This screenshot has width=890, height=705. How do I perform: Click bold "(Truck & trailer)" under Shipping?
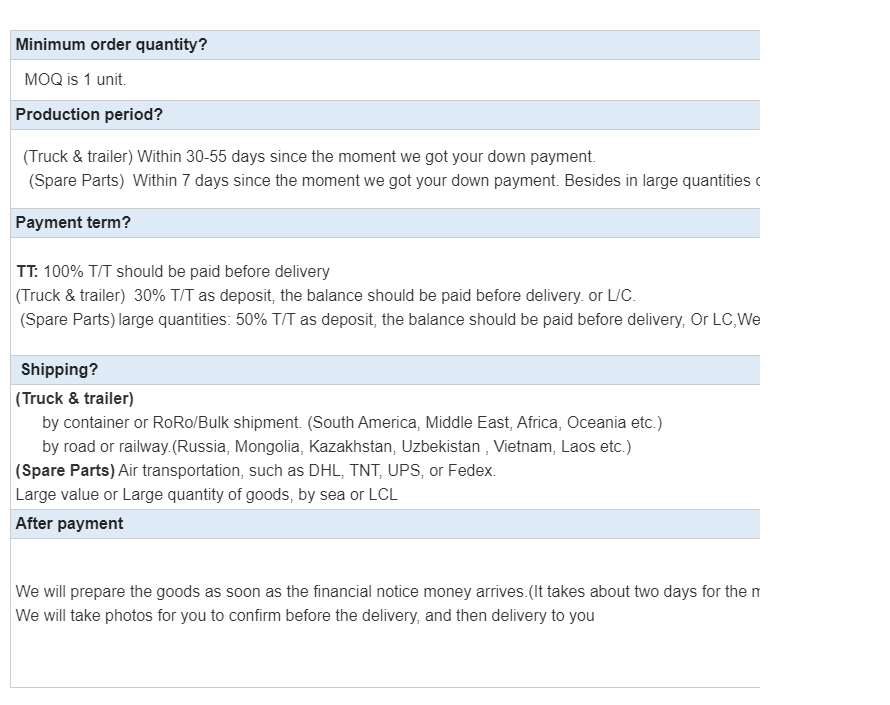75,399
